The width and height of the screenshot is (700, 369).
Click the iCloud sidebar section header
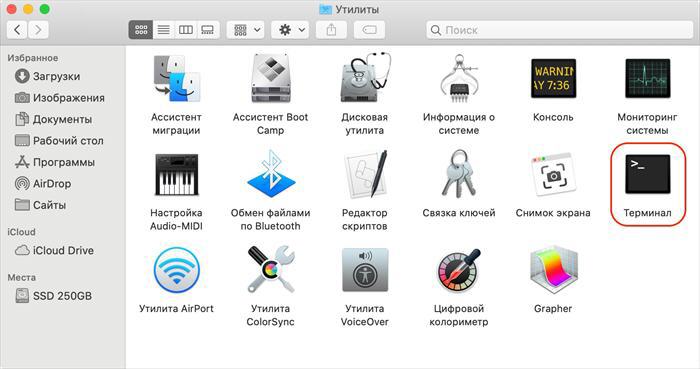21,232
